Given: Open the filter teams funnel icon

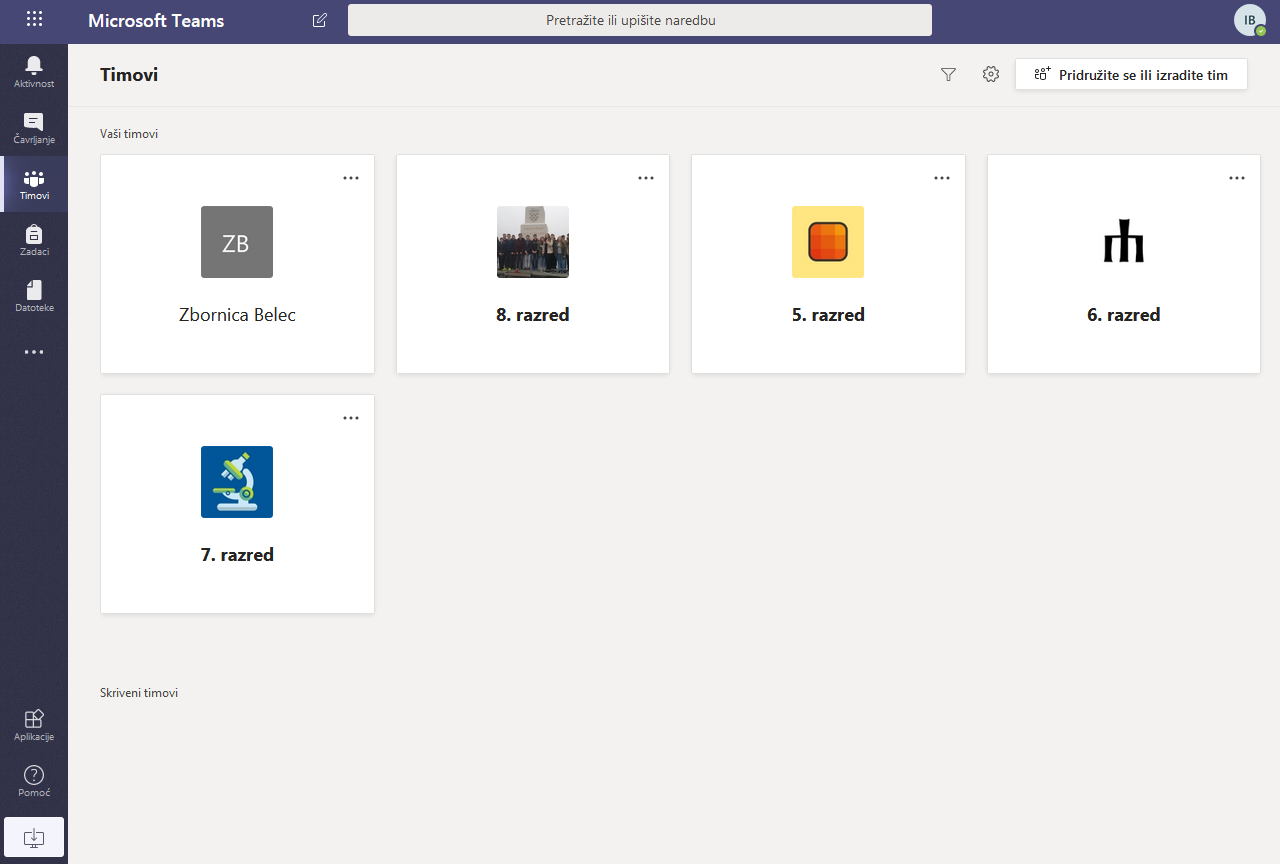Looking at the screenshot, I should pos(948,74).
